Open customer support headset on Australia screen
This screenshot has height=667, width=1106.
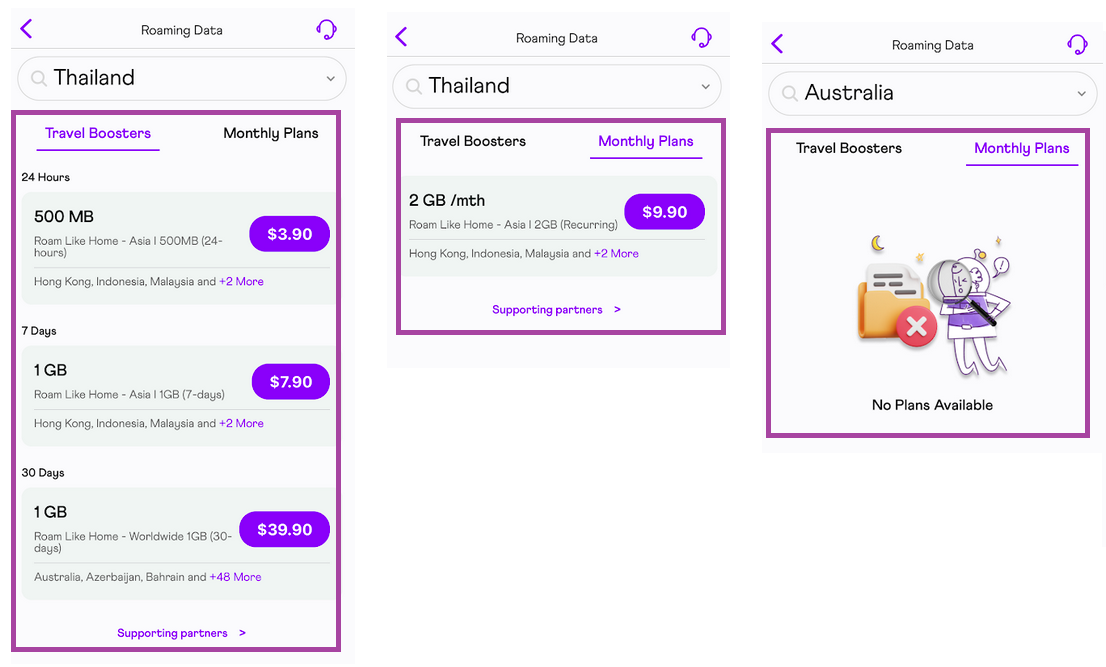(x=1077, y=44)
